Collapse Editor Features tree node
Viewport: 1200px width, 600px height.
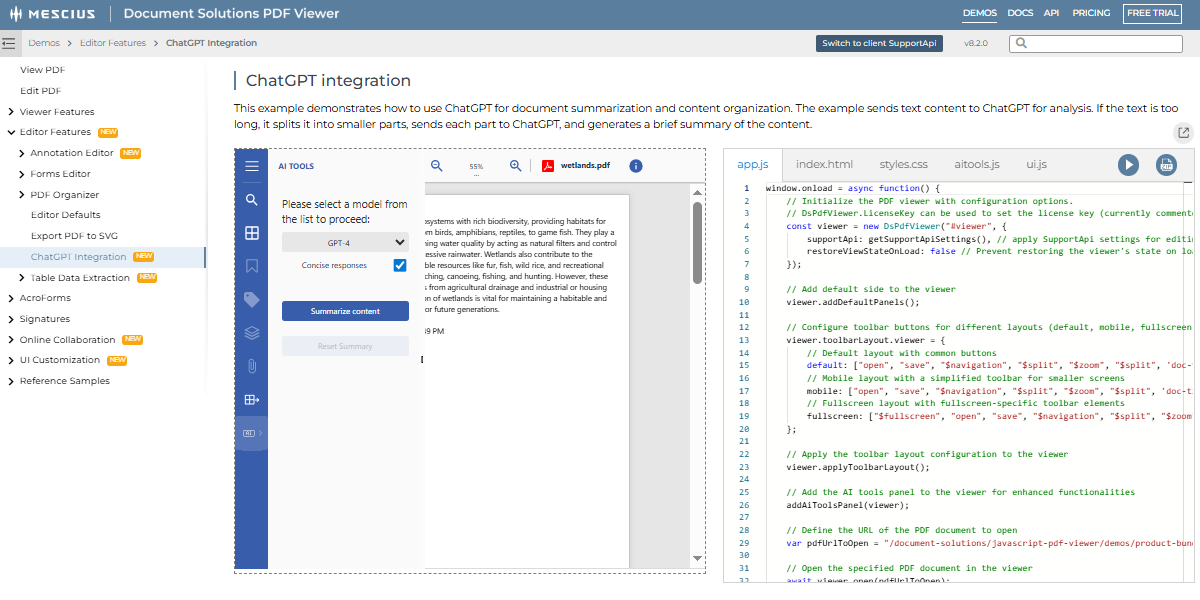point(10,132)
